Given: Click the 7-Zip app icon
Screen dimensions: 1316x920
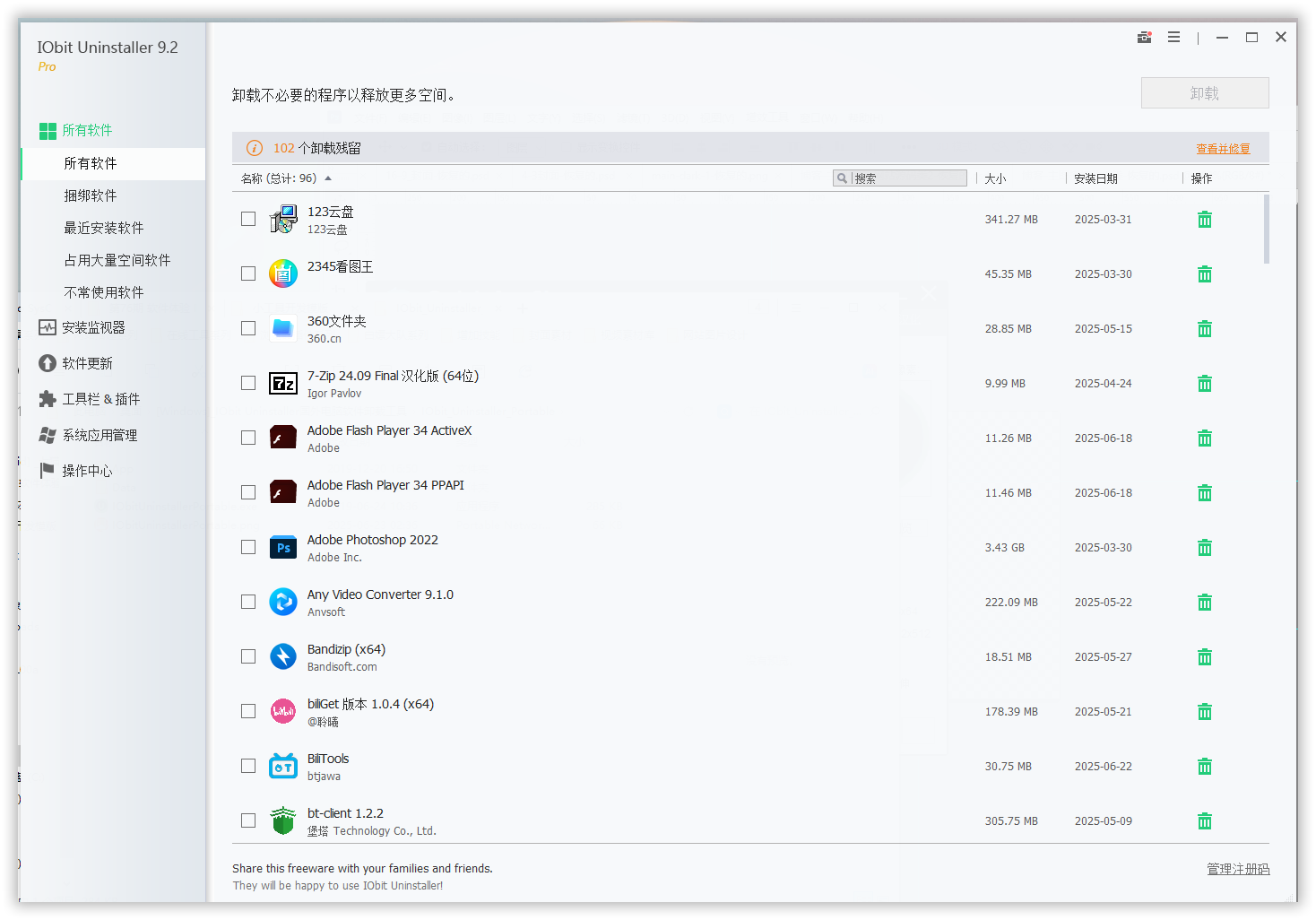Looking at the screenshot, I should tap(283, 384).
